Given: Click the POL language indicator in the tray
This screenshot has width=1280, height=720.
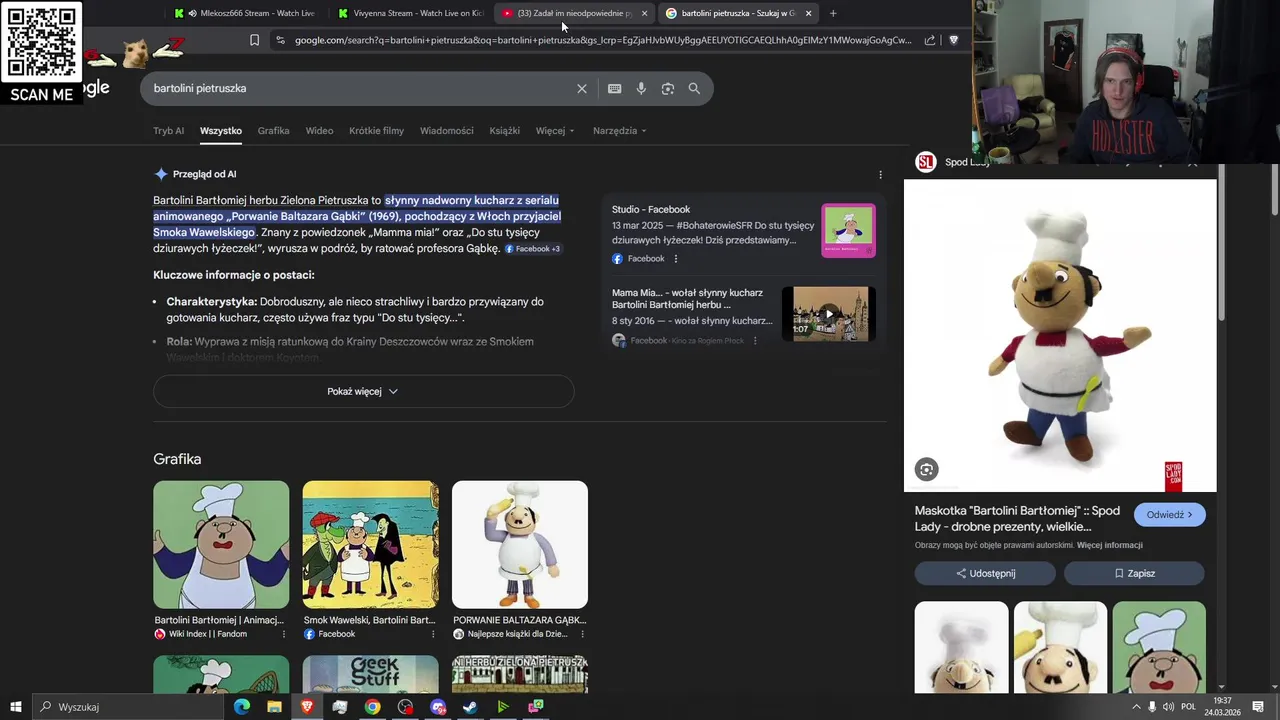Looking at the screenshot, I should tap(1188, 707).
